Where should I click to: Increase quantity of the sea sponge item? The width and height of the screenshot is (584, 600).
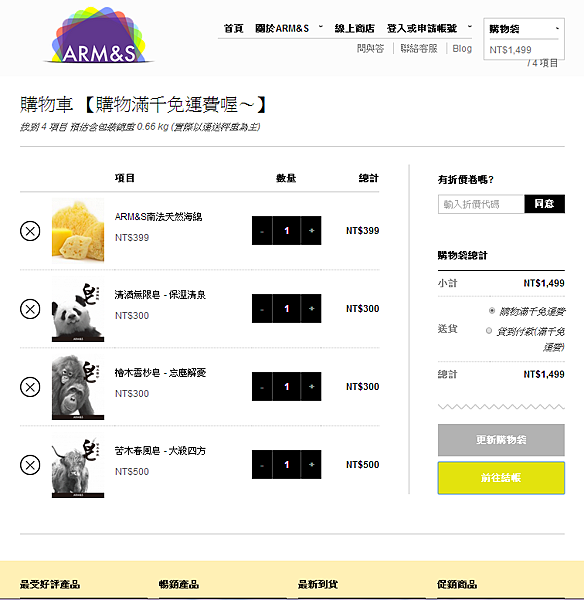click(311, 230)
